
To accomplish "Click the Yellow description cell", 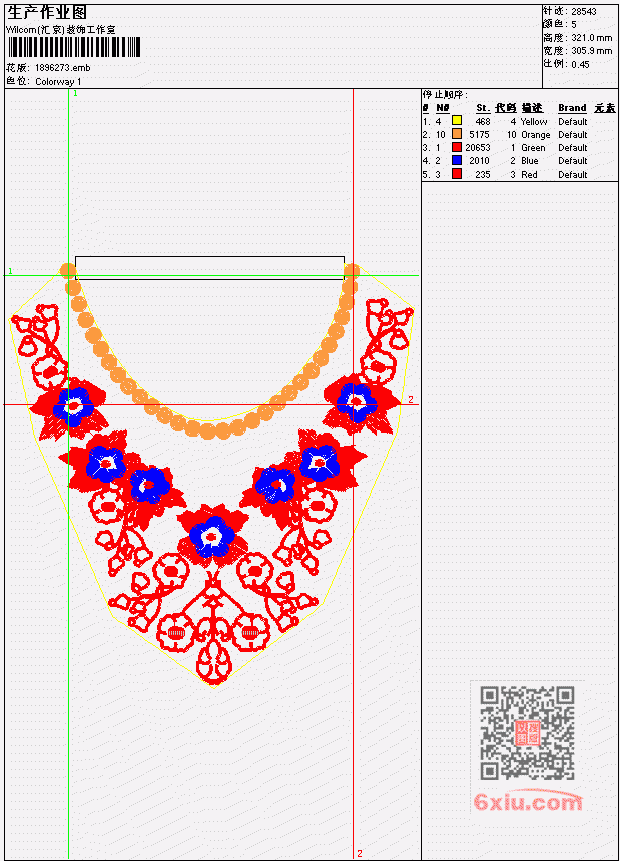I will 534,121.
